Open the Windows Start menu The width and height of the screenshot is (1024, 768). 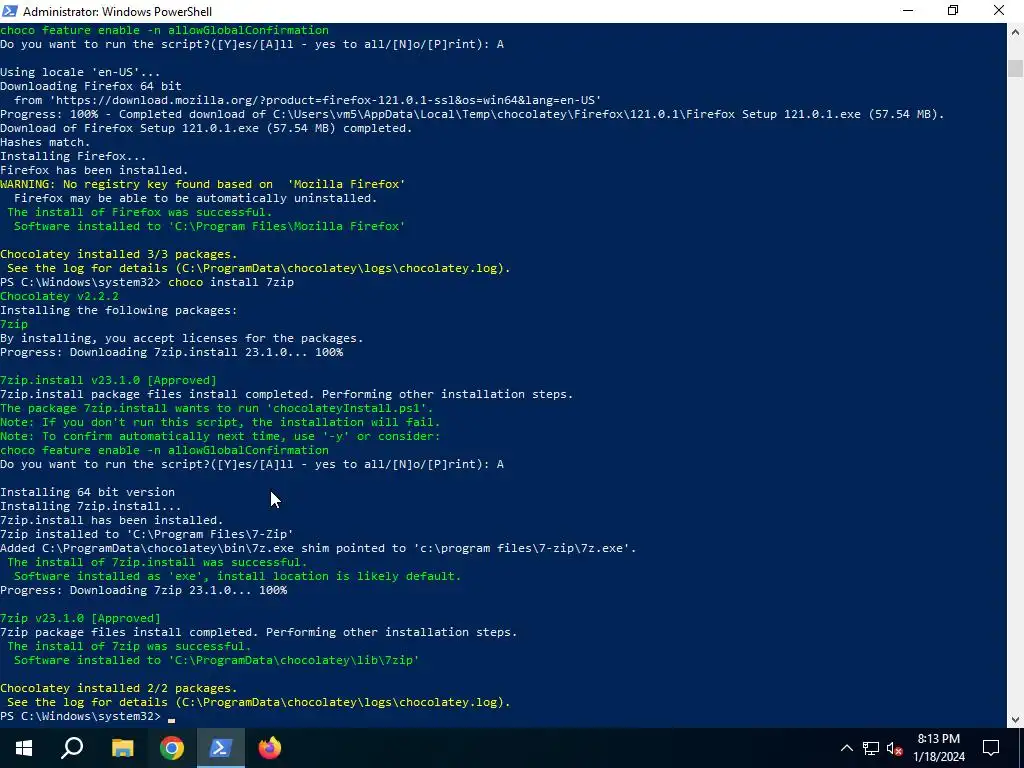pyautogui.click(x=24, y=748)
